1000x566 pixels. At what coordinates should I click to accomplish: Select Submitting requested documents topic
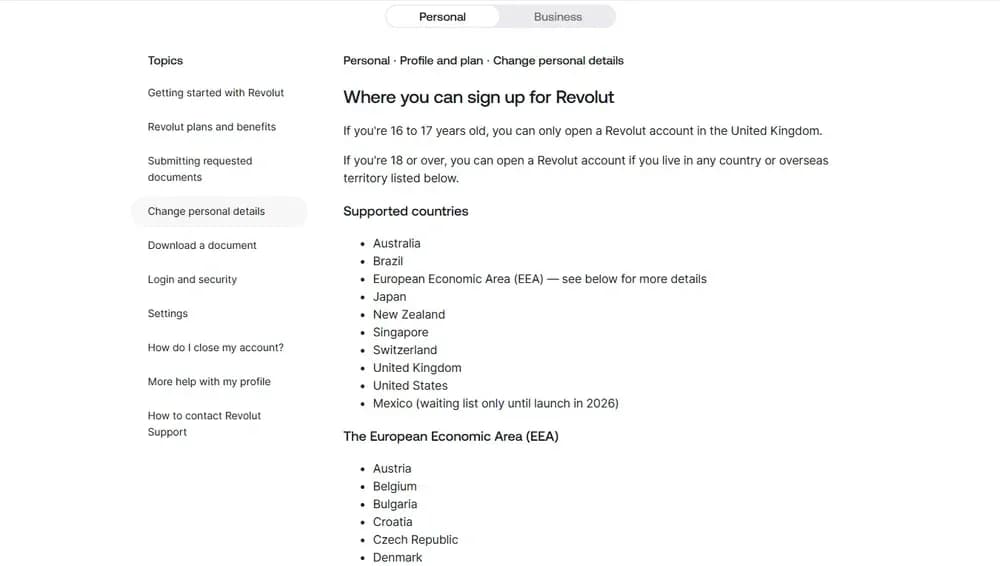(x=200, y=169)
